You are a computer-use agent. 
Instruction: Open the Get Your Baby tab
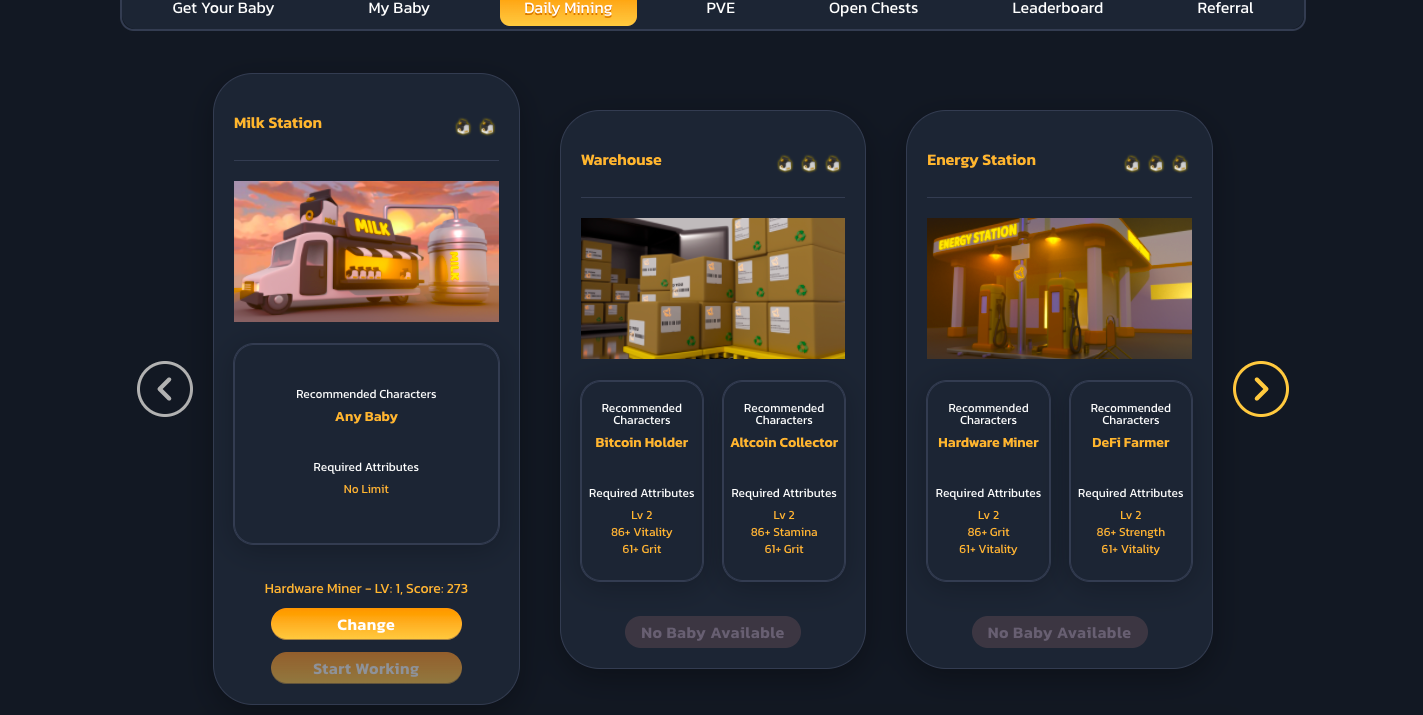223,9
